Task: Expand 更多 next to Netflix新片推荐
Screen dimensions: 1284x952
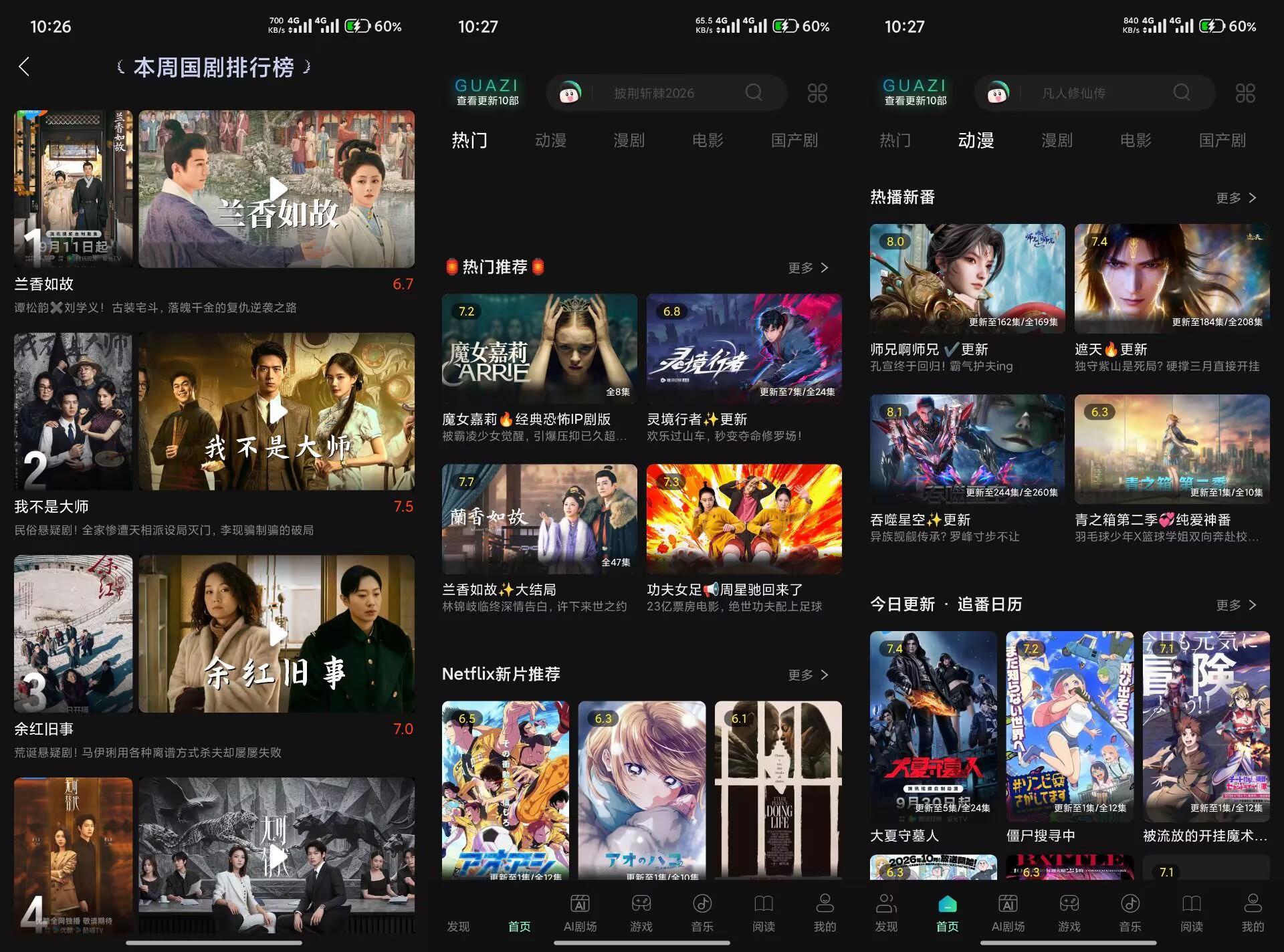Action: 809,675
